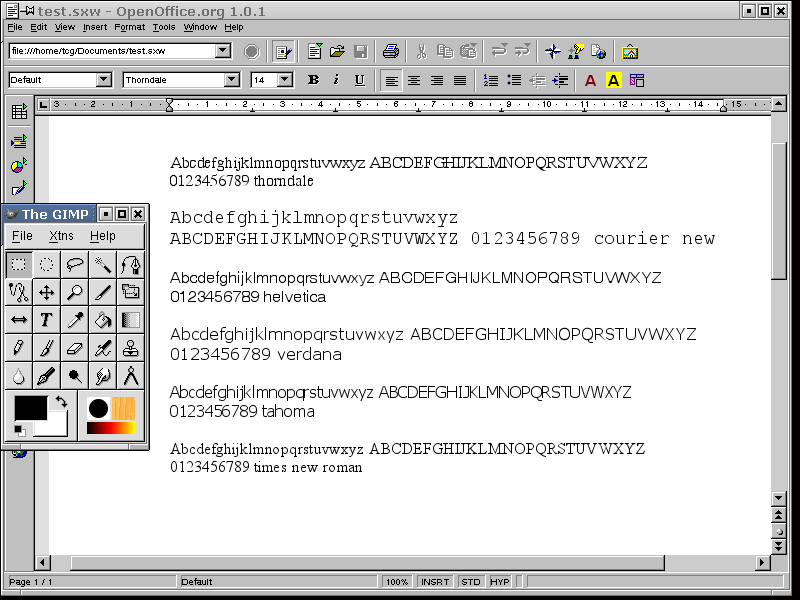Screen dimensions: 800x600
Task: Click the tab stop type button on ruler
Action: [x=43, y=105]
